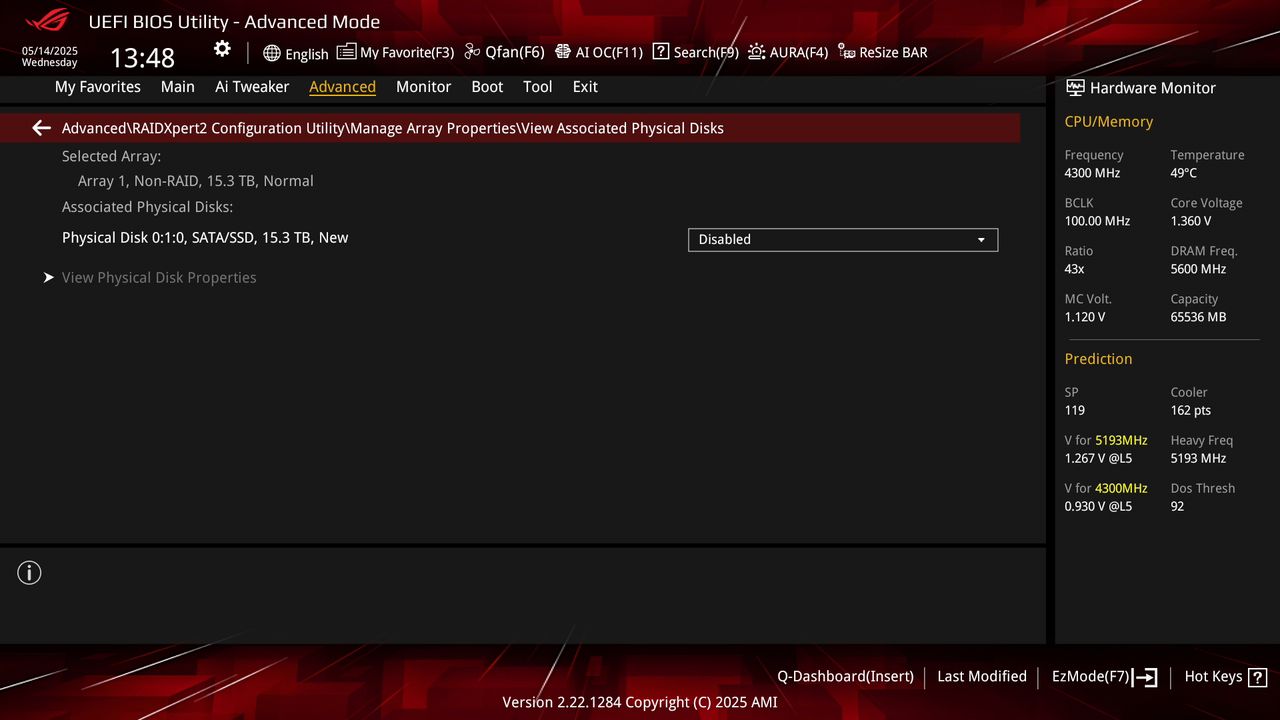Viewport: 1280px width, 720px height.
Task: Click the Temperature 49°C value
Action: coord(1184,173)
